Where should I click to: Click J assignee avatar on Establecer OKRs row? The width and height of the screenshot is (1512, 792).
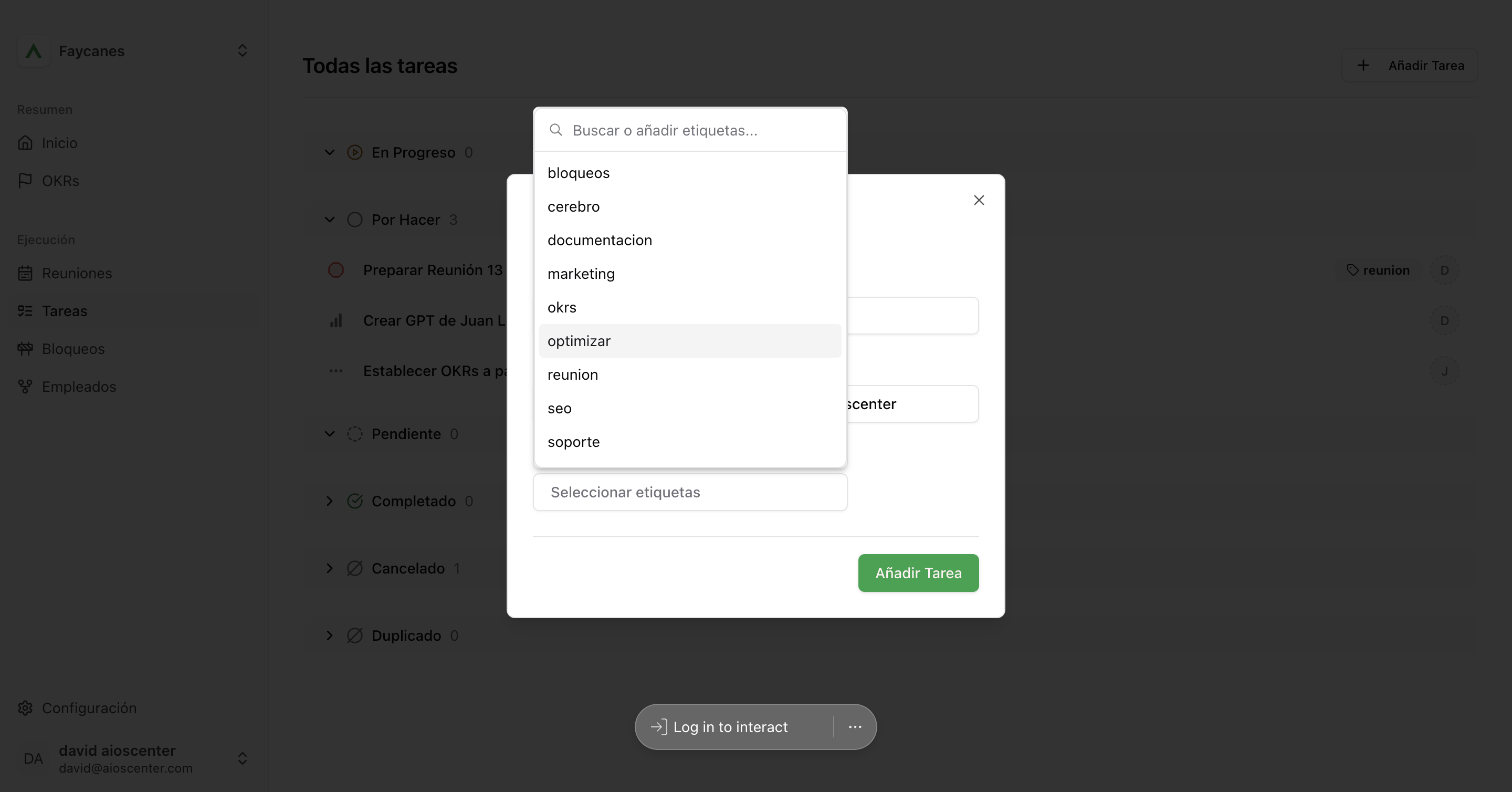[1444, 371]
